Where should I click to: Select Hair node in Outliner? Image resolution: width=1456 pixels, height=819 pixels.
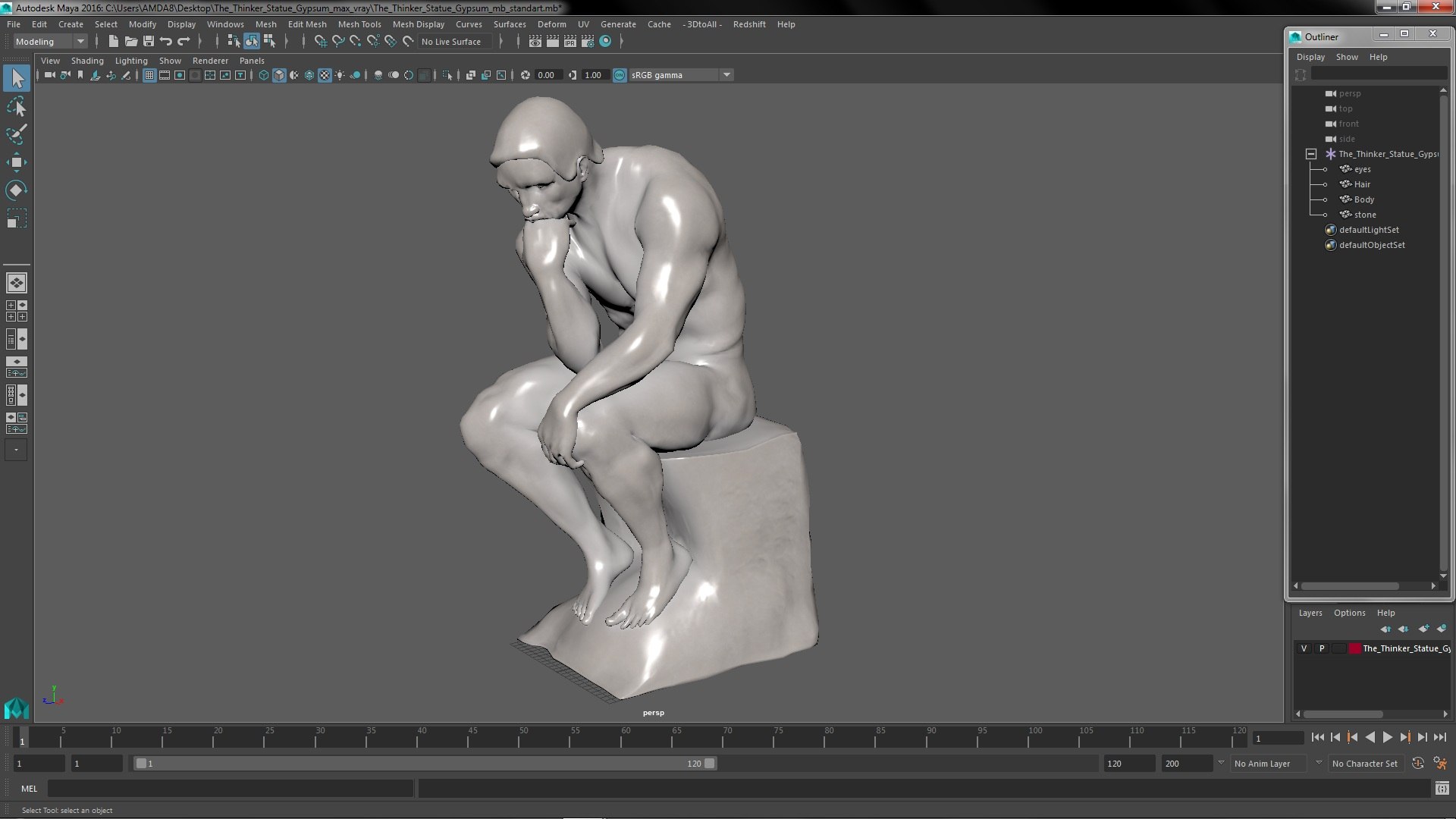point(1362,184)
